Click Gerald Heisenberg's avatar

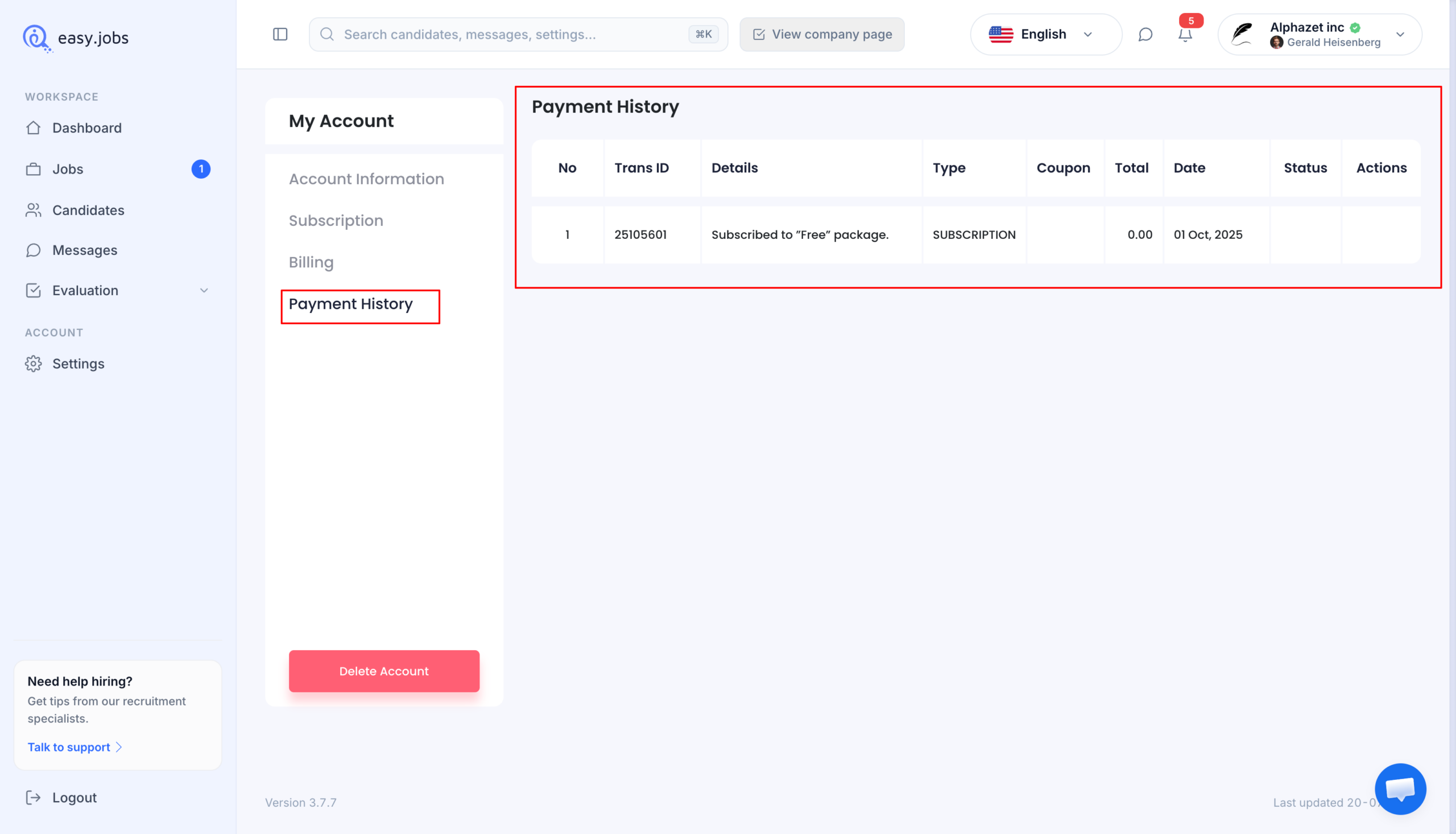pyautogui.click(x=1276, y=43)
